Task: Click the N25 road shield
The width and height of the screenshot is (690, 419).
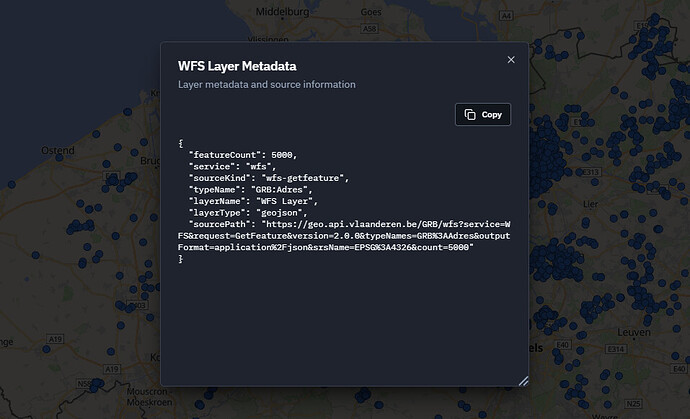Action: coord(633,404)
